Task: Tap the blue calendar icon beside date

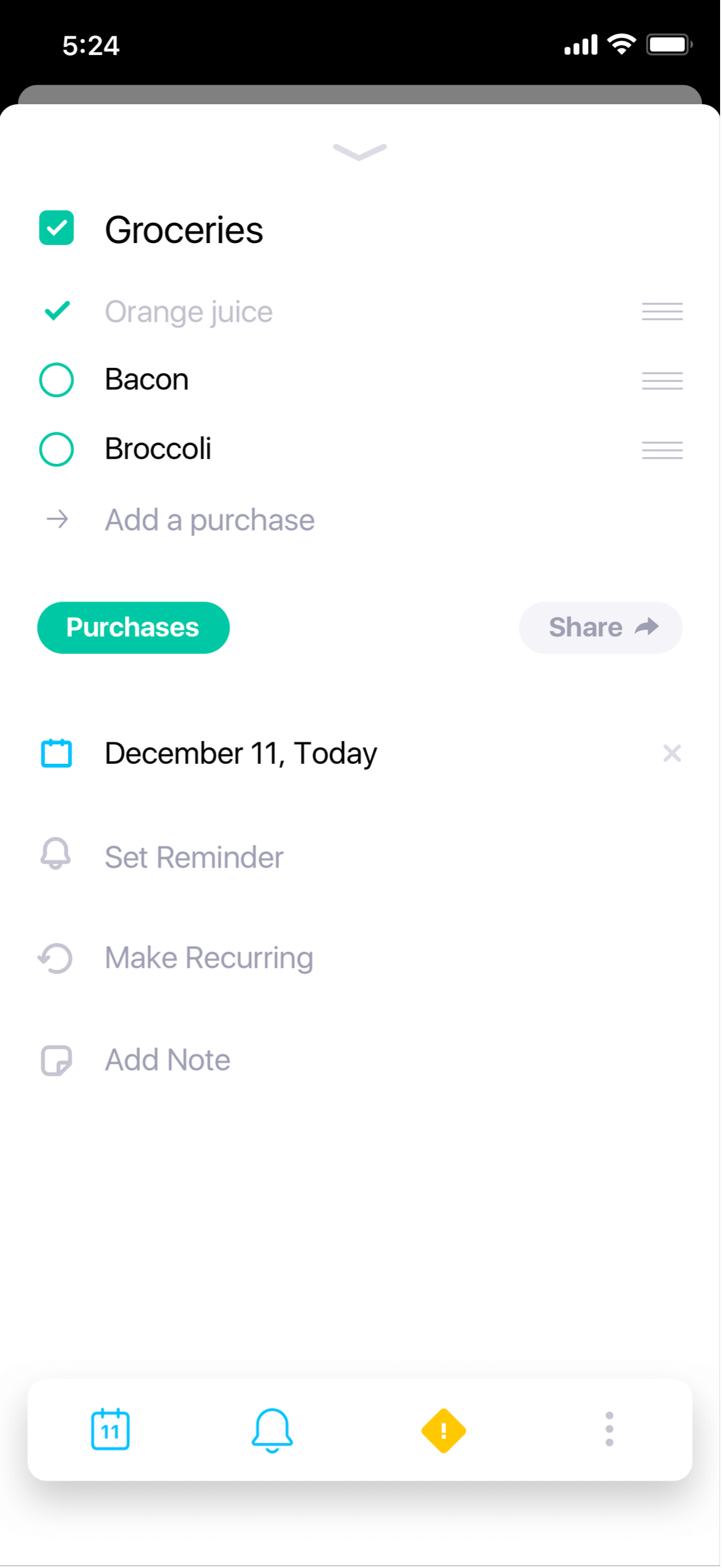Action: tap(56, 753)
